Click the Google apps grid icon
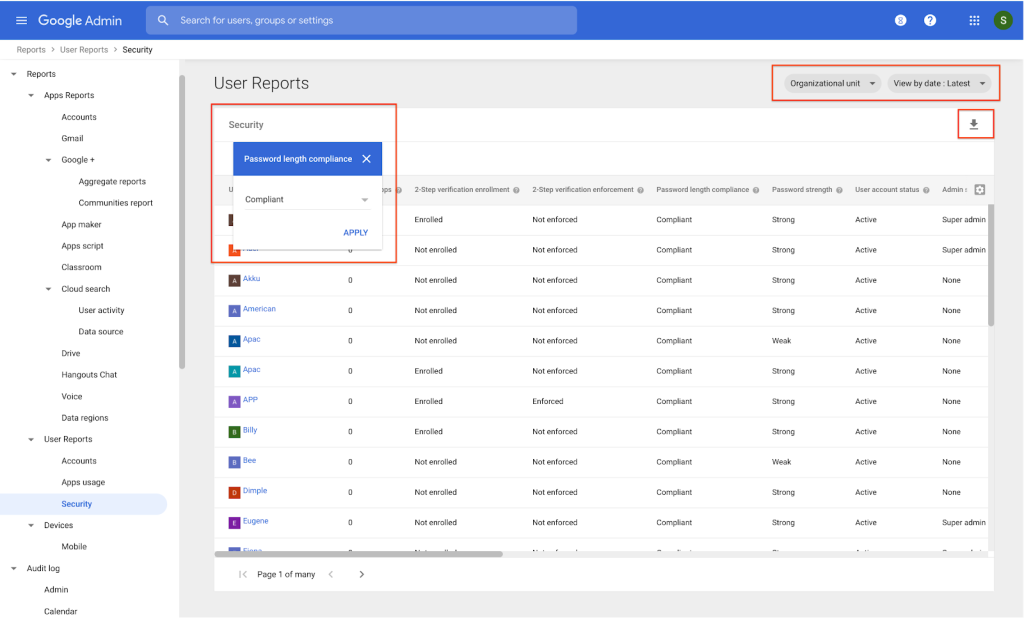This screenshot has width=1024, height=619. [975, 20]
